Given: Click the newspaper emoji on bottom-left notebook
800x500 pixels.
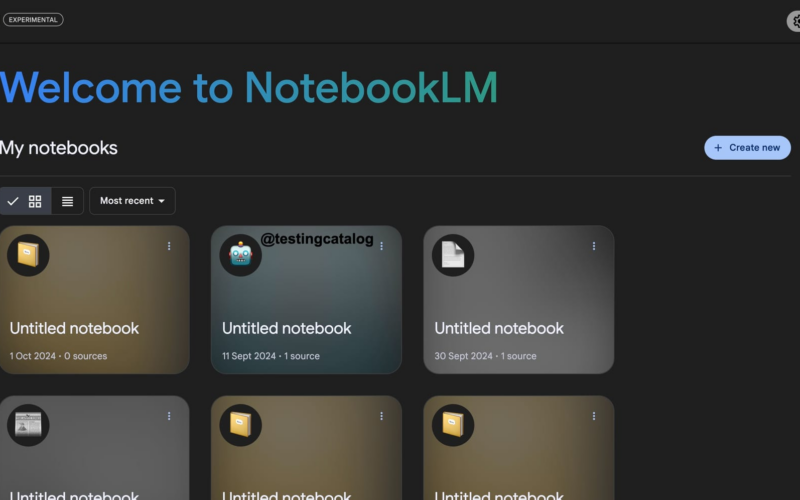Looking at the screenshot, I should click(28, 425).
